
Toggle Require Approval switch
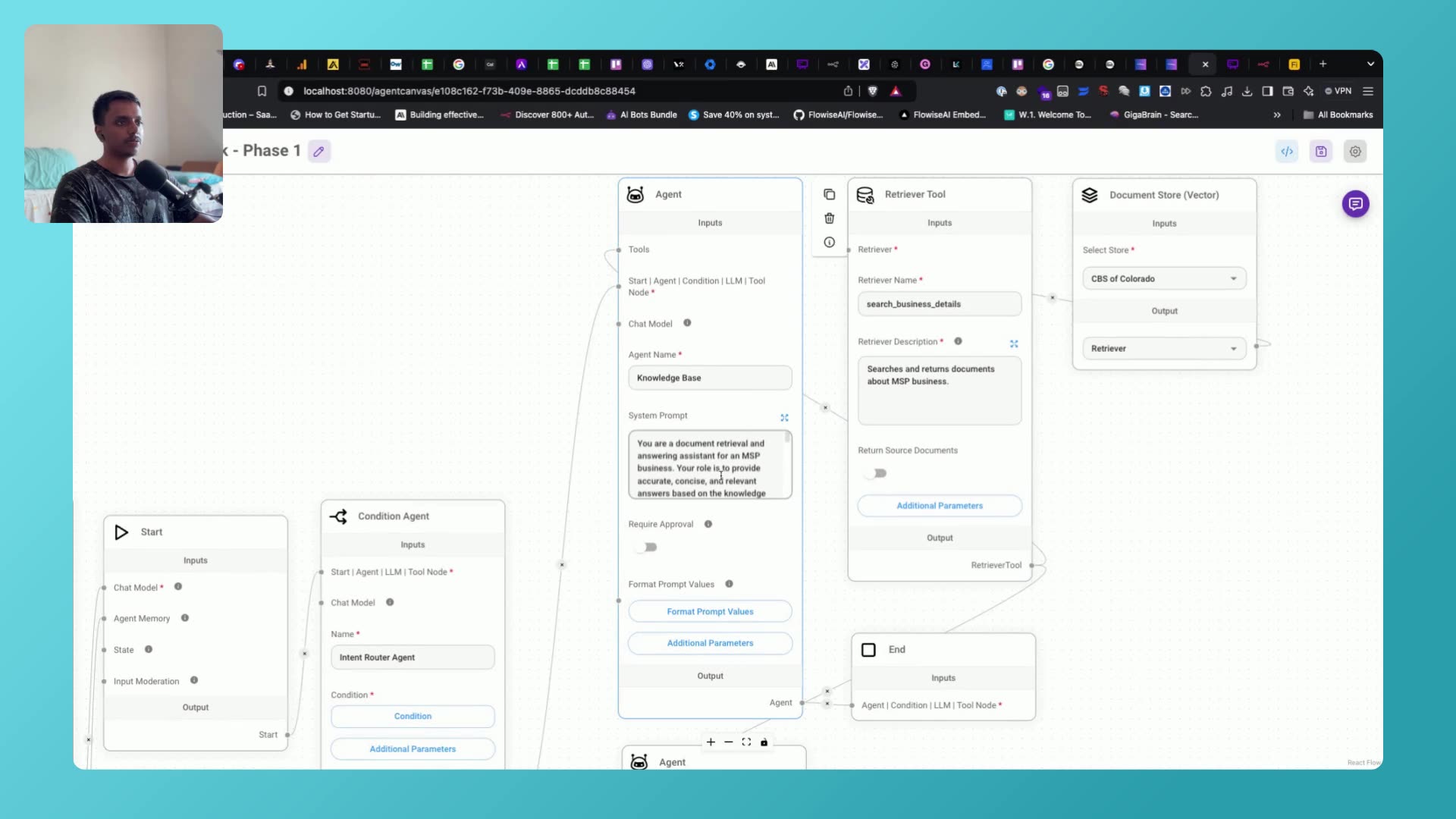point(647,548)
